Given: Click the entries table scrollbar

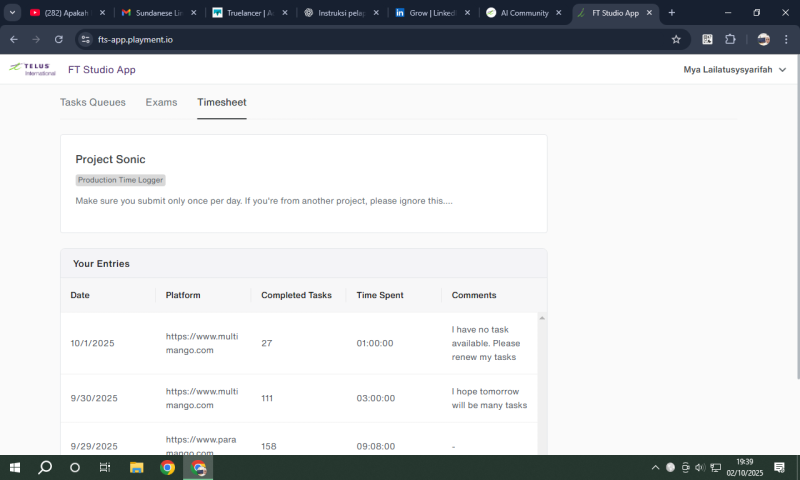Looking at the screenshot, I should pos(542,380).
